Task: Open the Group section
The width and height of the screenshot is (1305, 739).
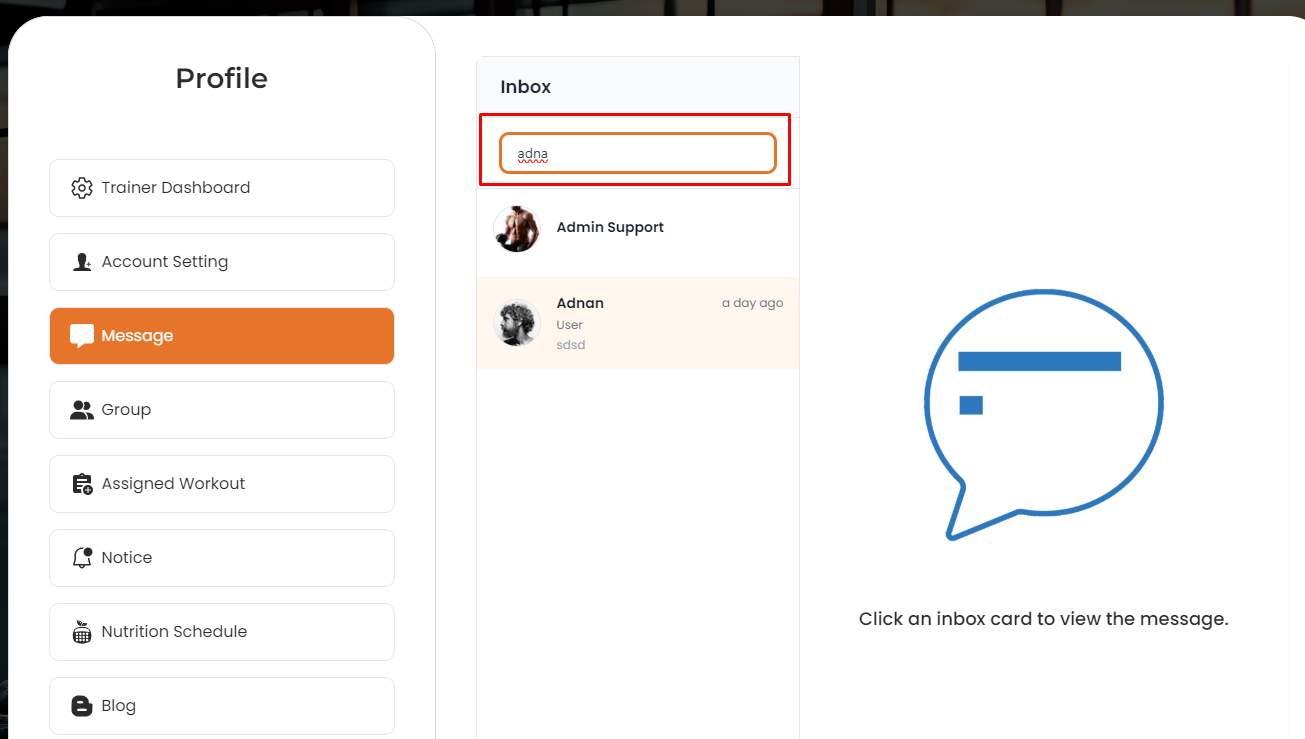Action: [x=221, y=410]
